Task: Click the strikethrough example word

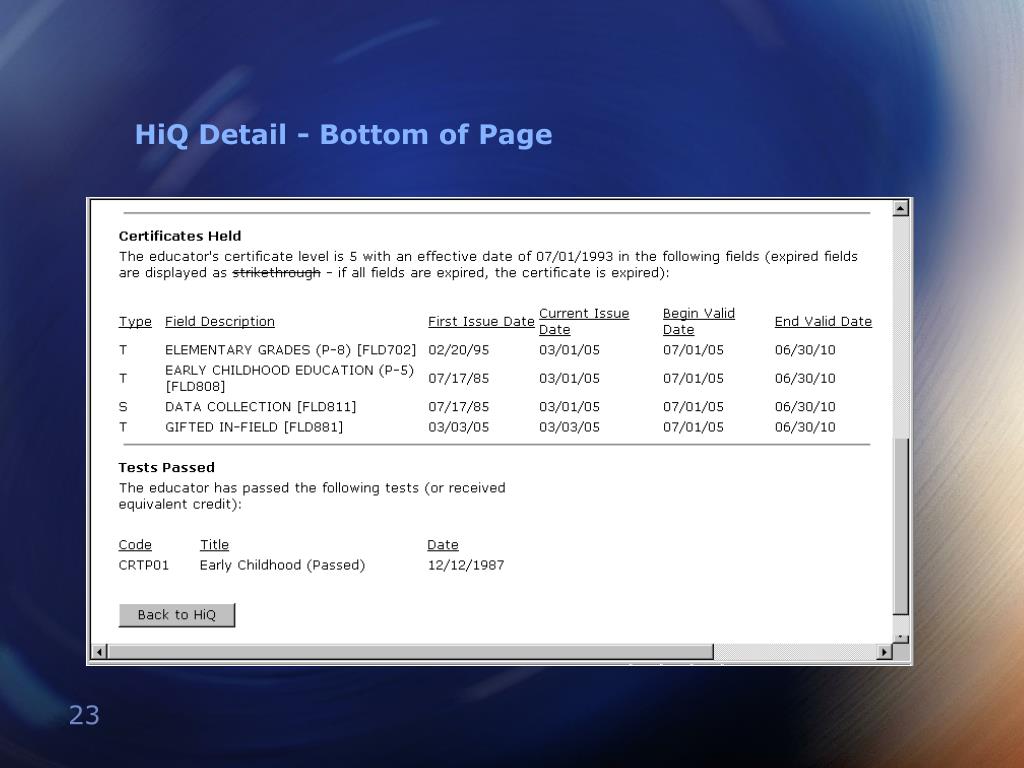Action: [x=276, y=273]
